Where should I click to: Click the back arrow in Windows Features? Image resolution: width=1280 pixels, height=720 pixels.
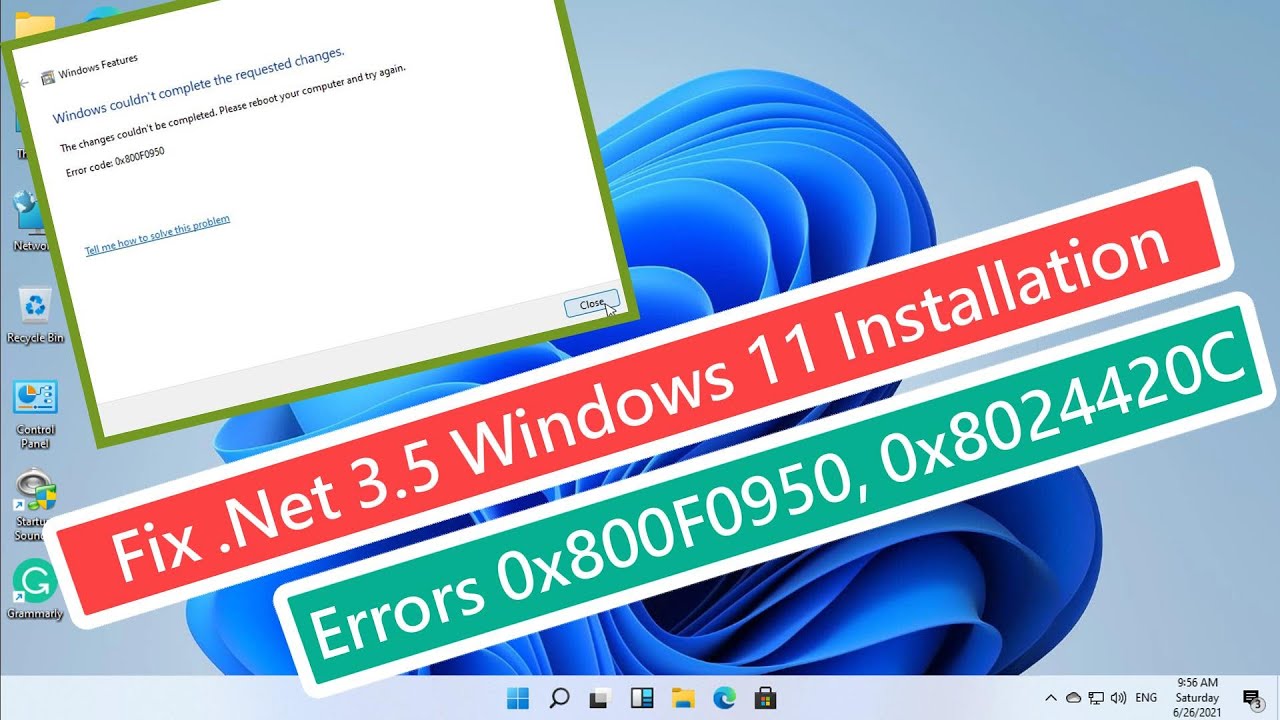(x=23, y=84)
